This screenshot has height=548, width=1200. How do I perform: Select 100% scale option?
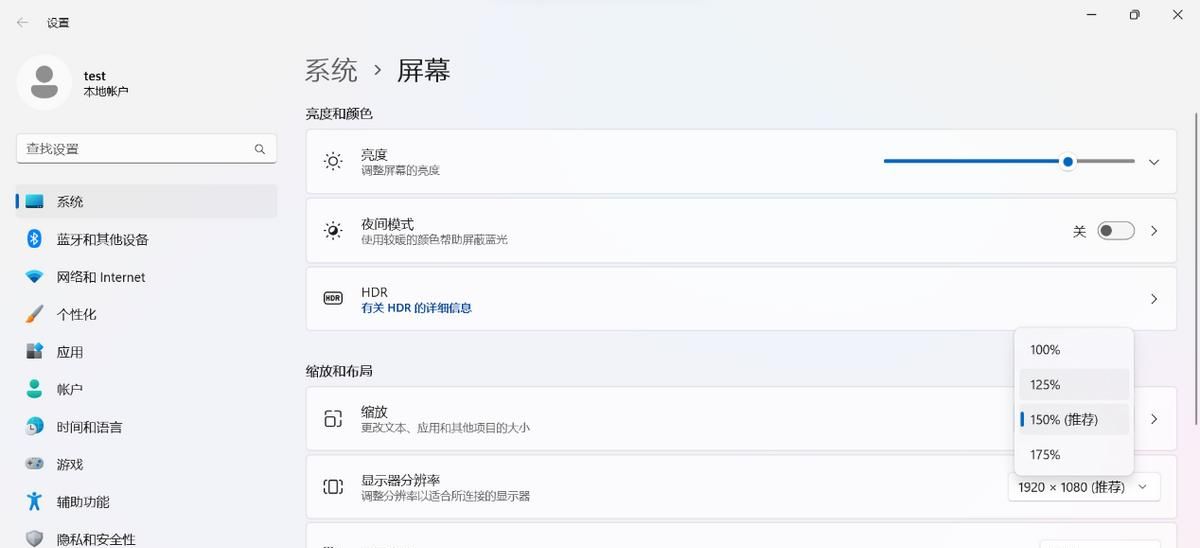1074,350
